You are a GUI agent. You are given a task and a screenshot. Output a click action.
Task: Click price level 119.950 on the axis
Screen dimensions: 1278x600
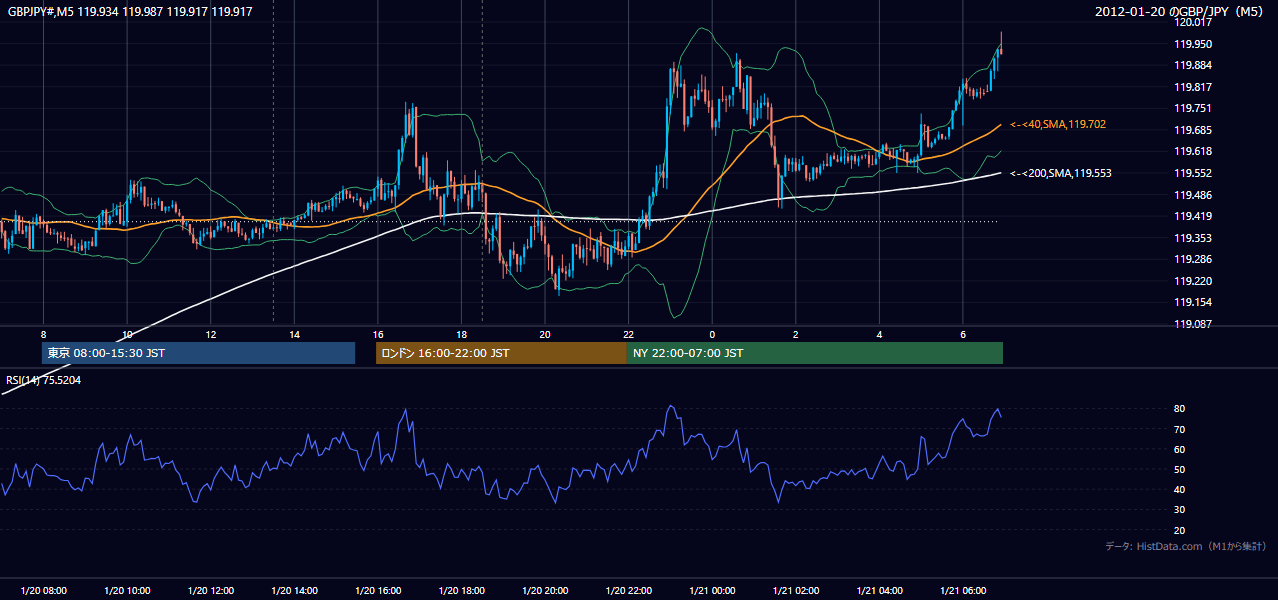[x=1192, y=44]
